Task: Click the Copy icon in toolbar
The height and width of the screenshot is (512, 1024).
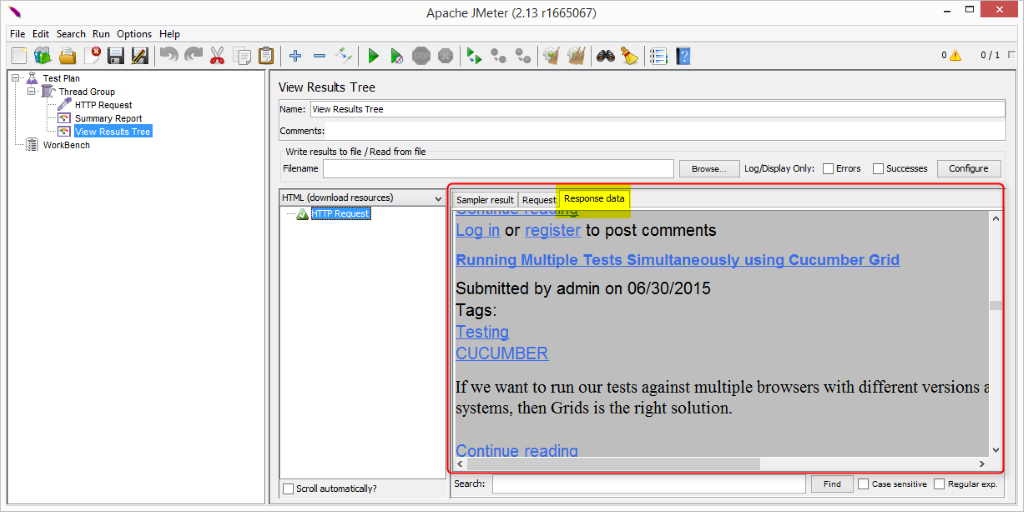Action: [x=242, y=56]
